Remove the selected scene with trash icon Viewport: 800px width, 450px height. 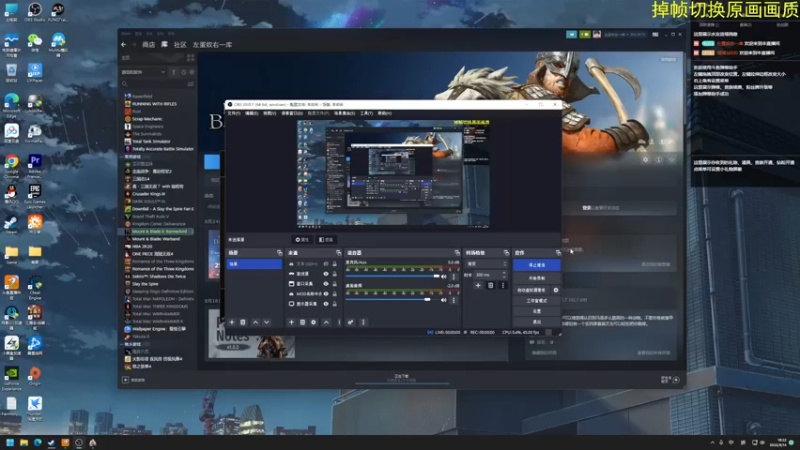click(x=243, y=322)
